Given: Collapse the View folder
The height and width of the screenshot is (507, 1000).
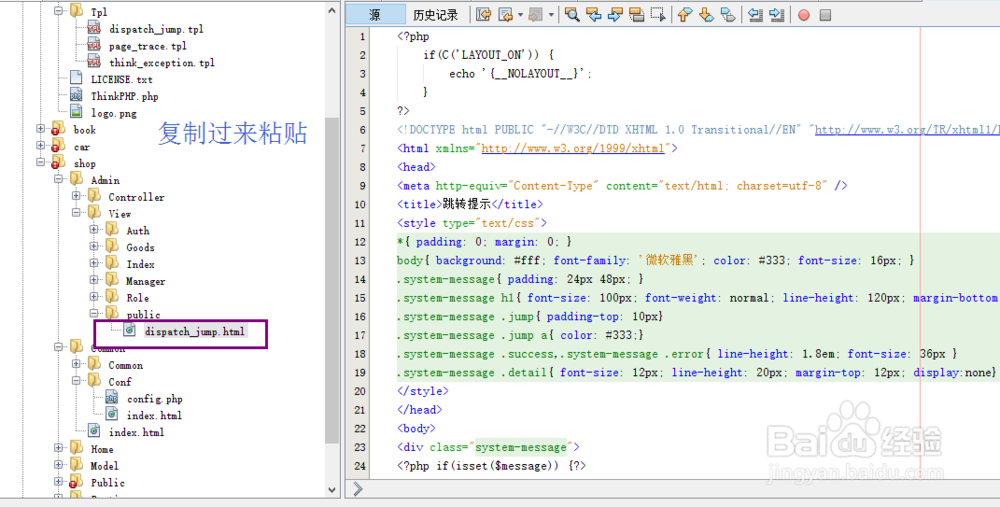Looking at the screenshot, I should pos(76,213).
